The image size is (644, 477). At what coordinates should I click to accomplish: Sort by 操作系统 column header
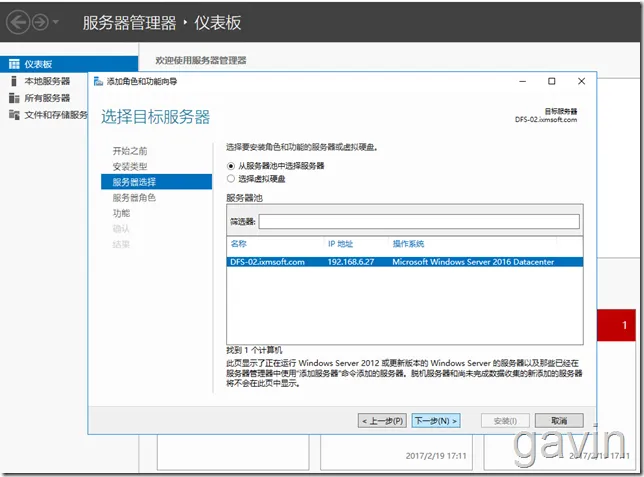point(408,244)
